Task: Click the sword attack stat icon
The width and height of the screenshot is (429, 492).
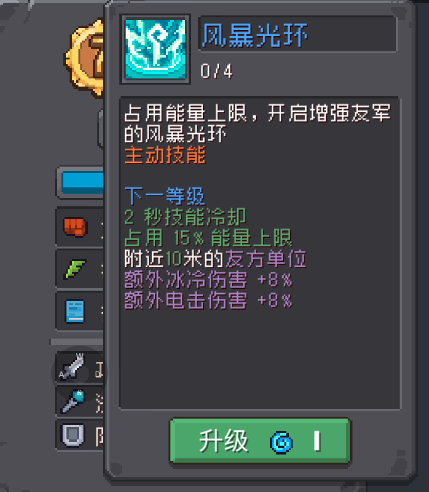Action: 72,367
